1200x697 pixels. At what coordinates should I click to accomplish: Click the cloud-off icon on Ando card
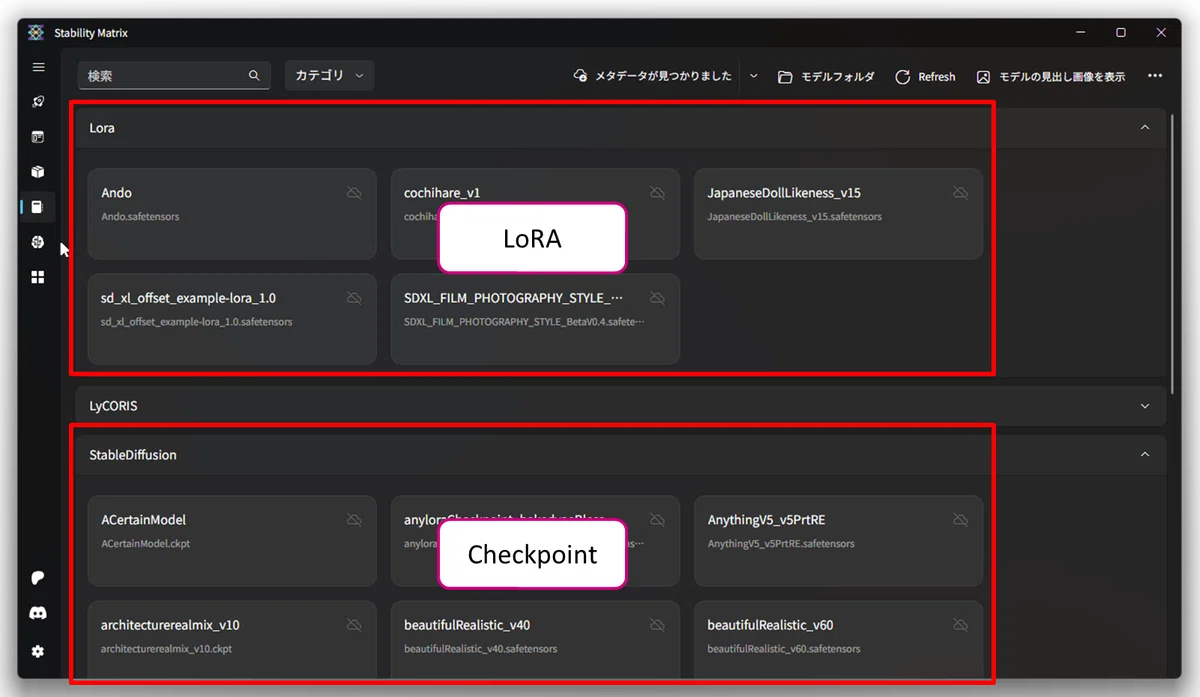point(354,193)
